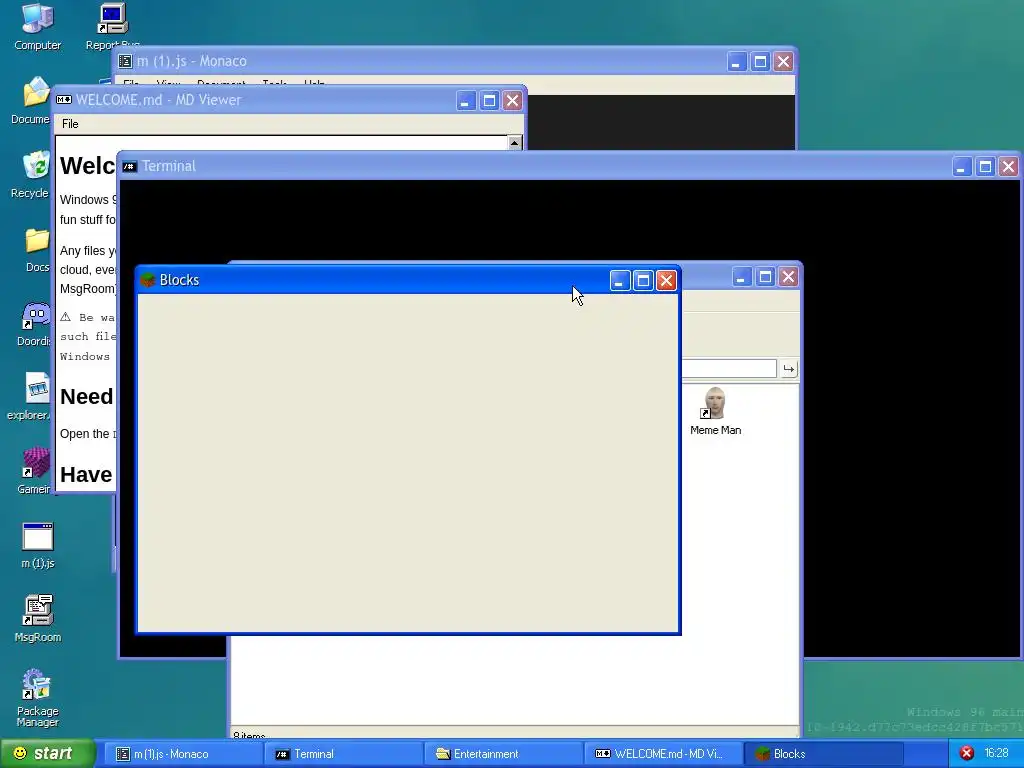Switch to Entertainment taskbar item
Screen dimensions: 1024x768
tap(502, 754)
